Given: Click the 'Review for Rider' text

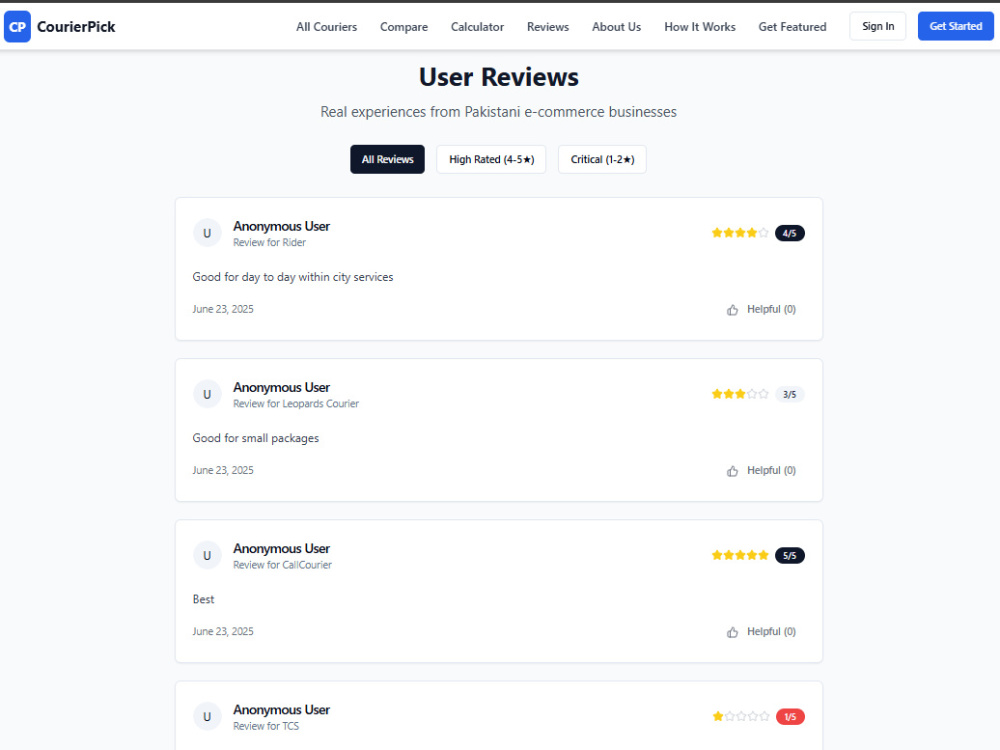Looking at the screenshot, I should (269, 242).
